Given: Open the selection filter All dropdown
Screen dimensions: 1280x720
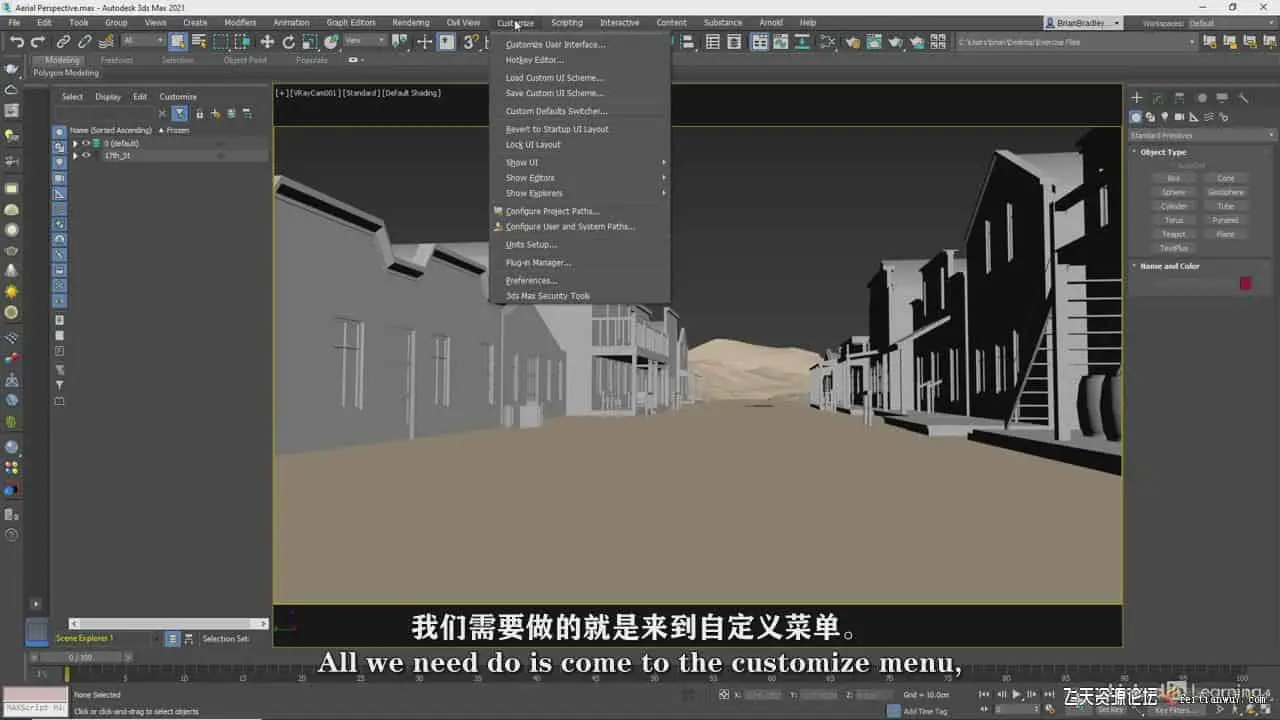Looking at the screenshot, I should coord(143,41).
